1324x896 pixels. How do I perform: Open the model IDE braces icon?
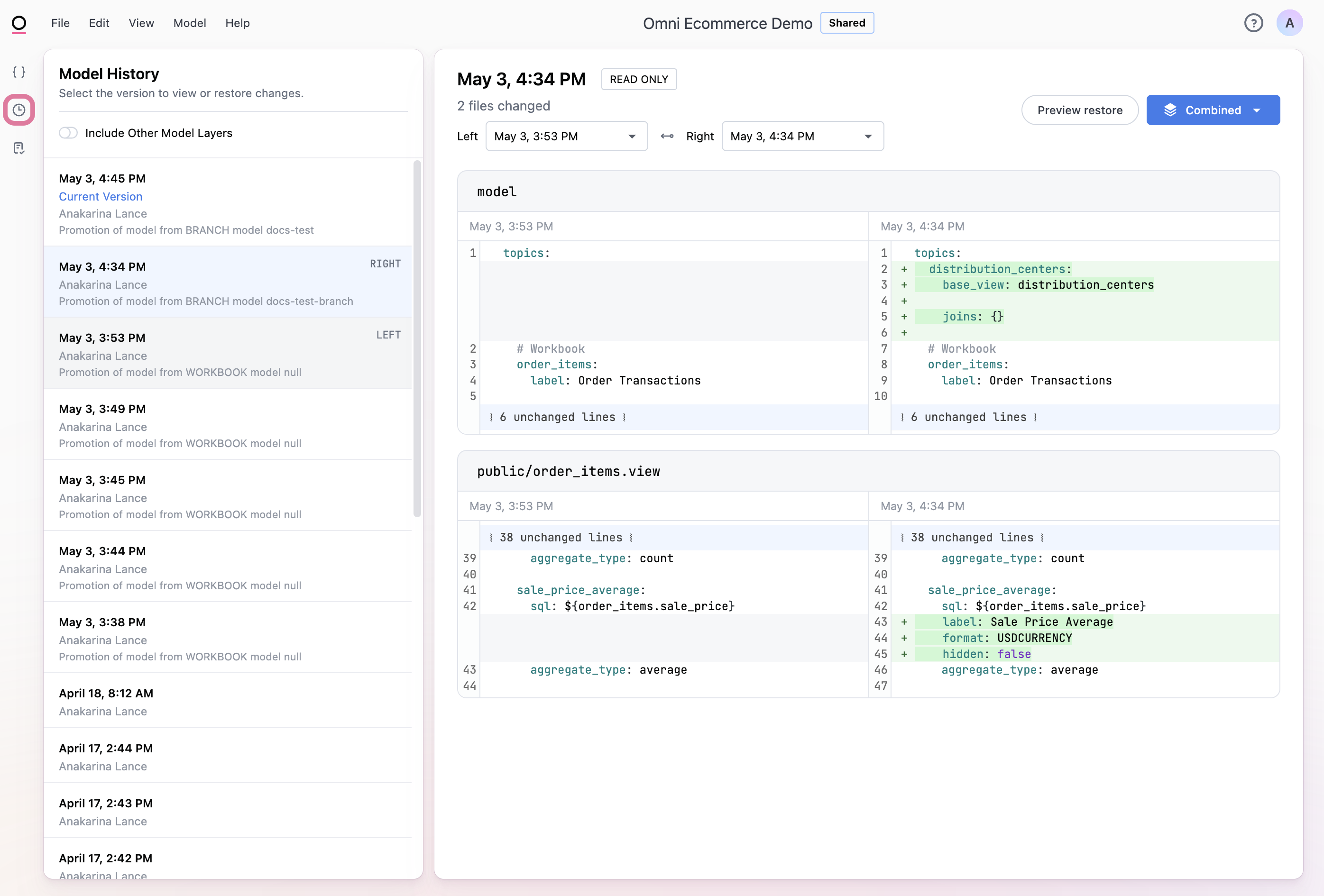coord(19,72)
